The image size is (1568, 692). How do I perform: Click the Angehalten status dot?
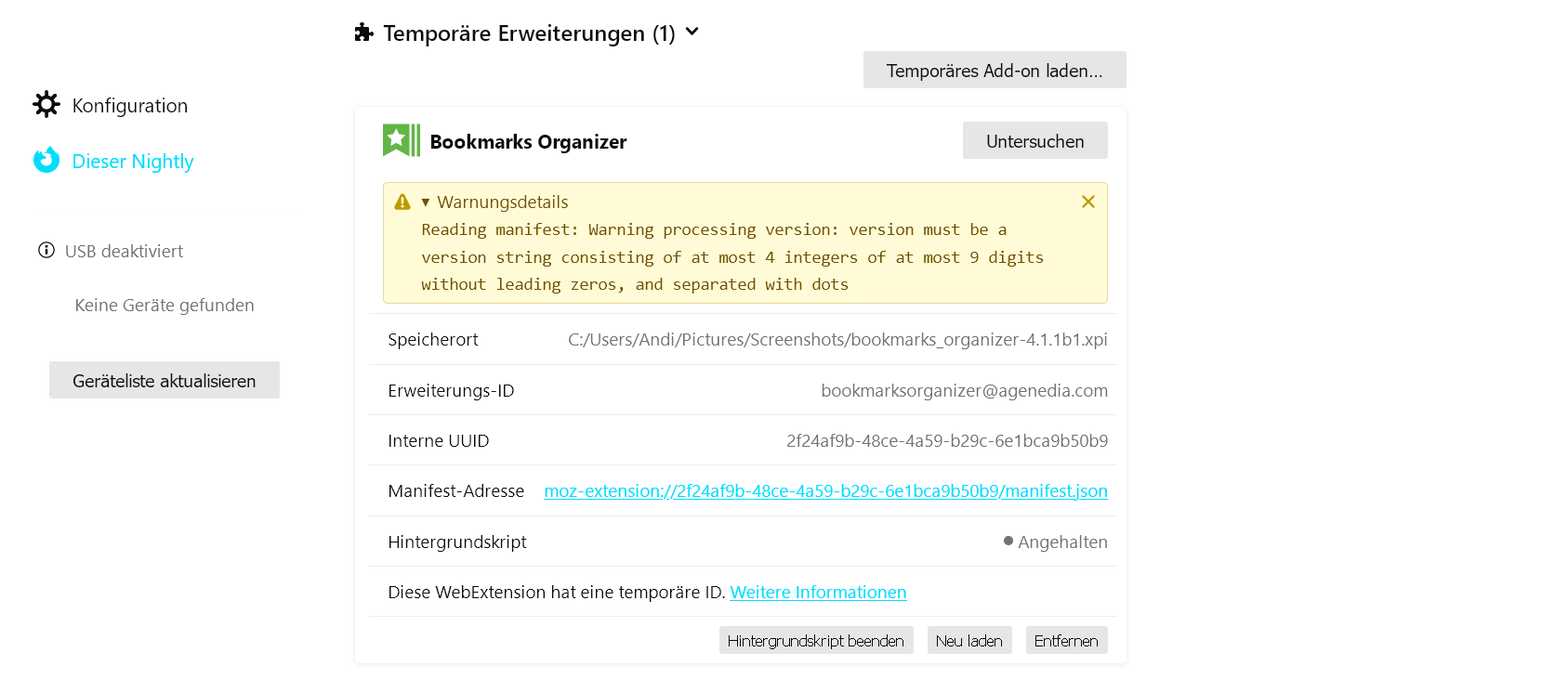tap(1008, 541)
